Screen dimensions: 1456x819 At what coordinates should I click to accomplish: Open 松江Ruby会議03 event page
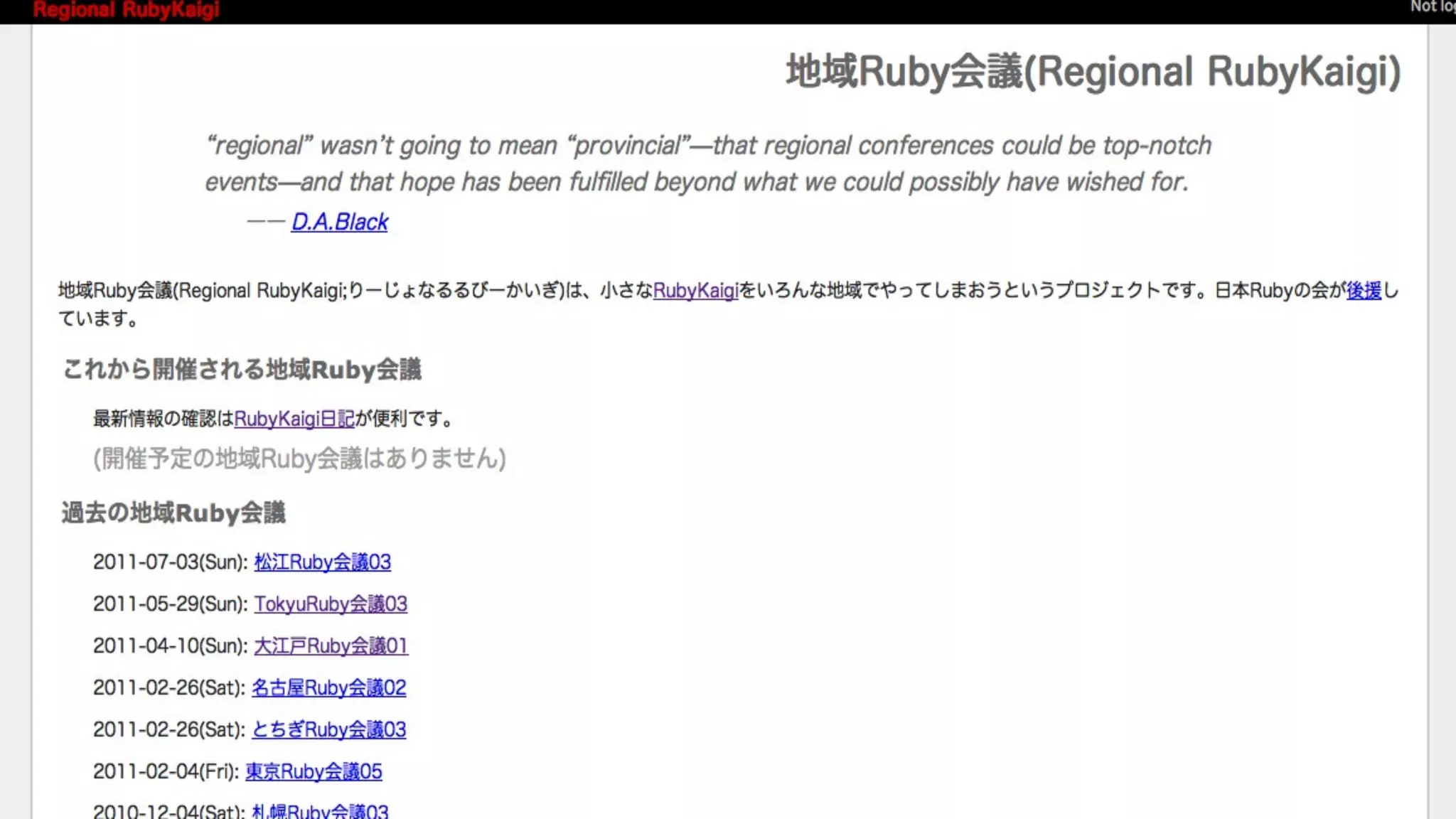click(x=322, y=562)
